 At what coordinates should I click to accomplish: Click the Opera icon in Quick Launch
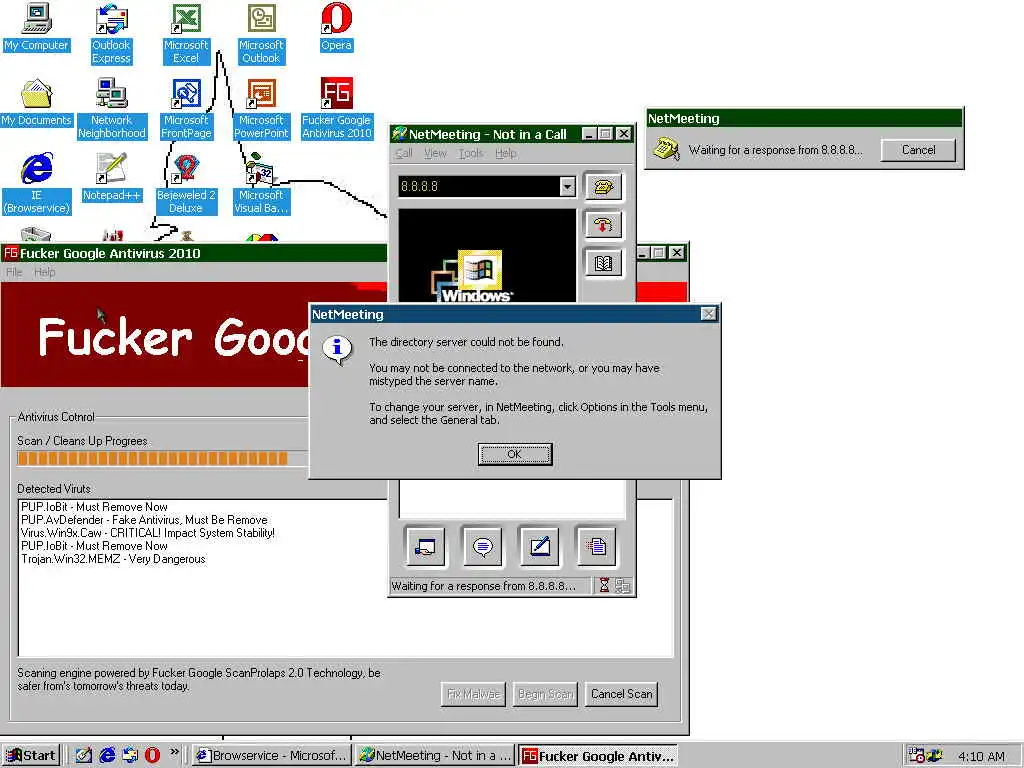(152, 755)
